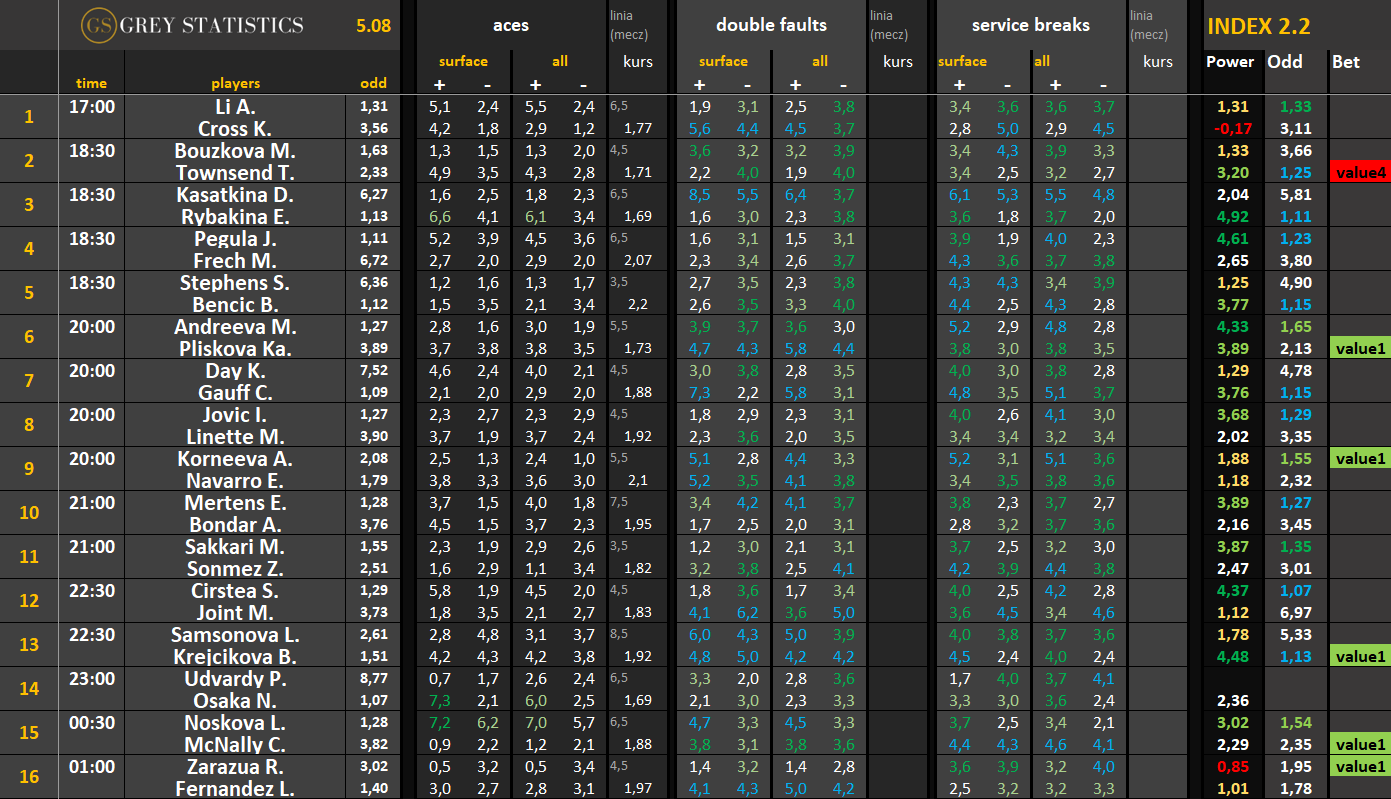
Task: Select red power value 0,85 for Zarazua
Action: click(x=1233, y=766)
